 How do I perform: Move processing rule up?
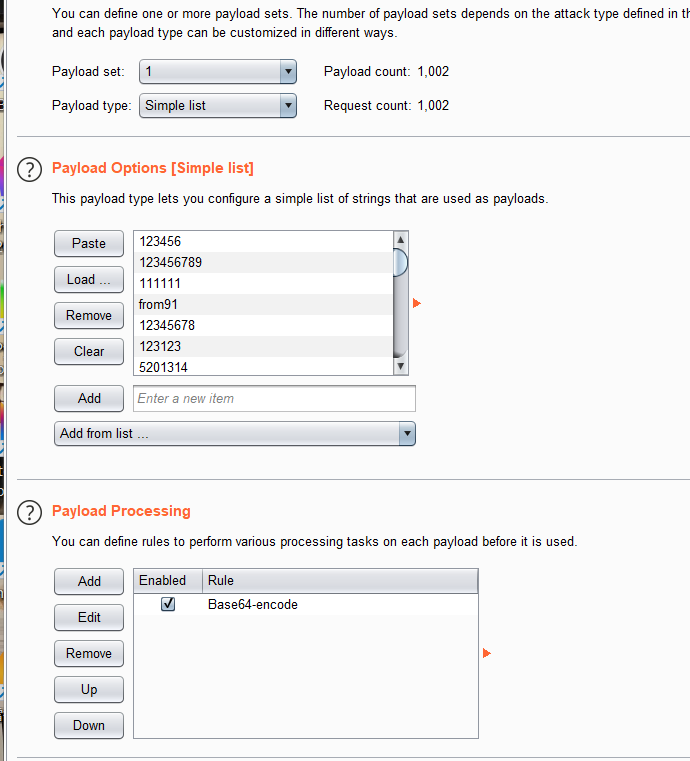click(89, 689)
